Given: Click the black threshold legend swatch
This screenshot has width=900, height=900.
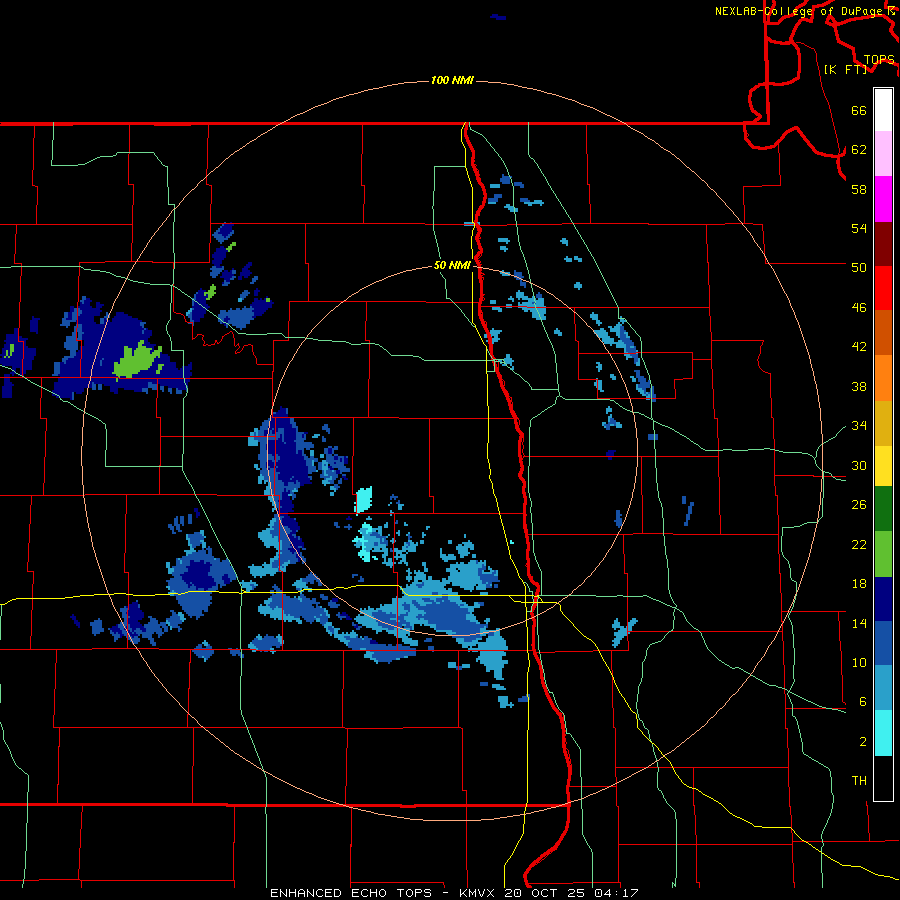Looking at the screenshot, I should point(883,778).
